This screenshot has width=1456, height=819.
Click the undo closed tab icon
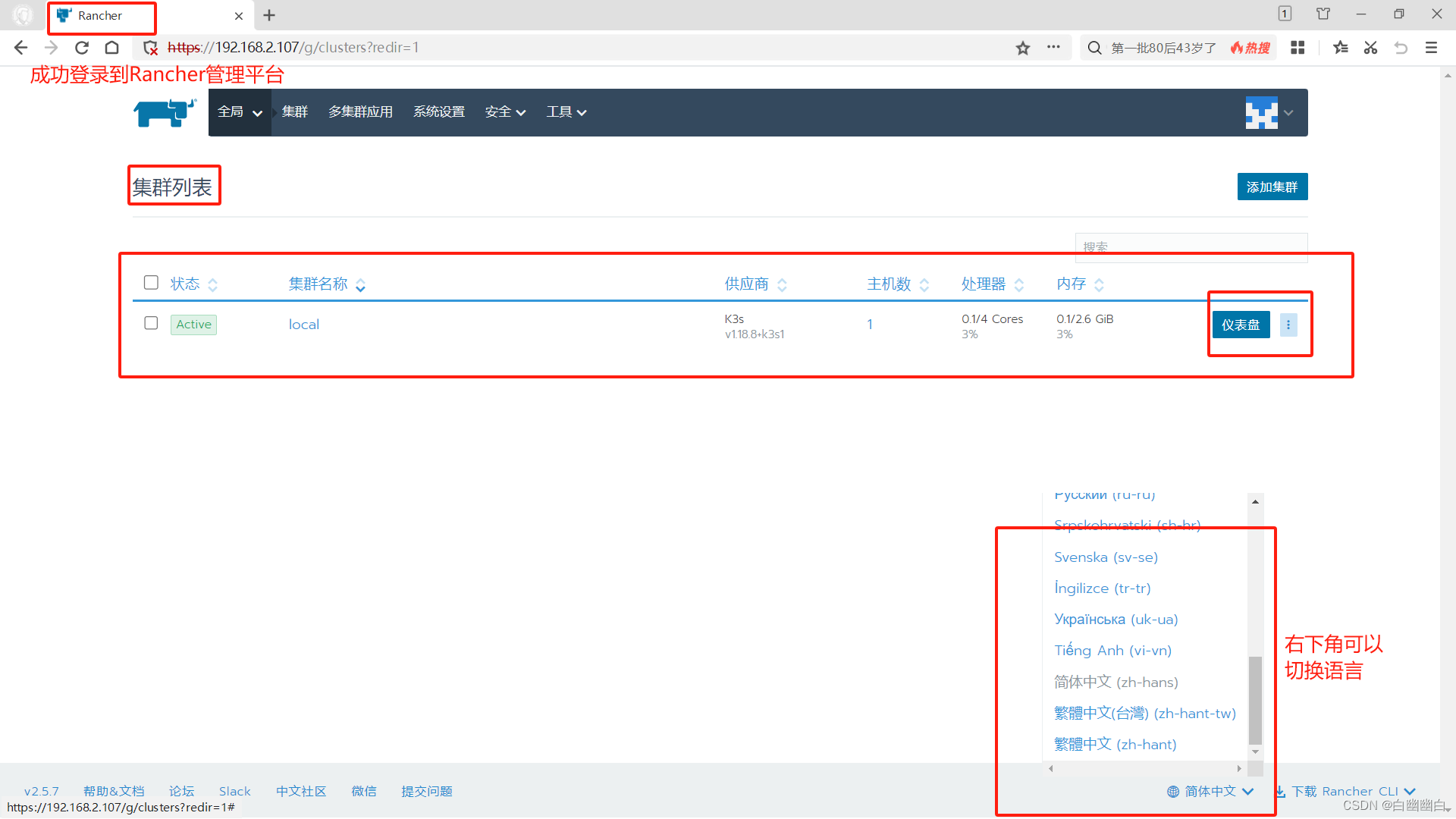[1401, 48]
